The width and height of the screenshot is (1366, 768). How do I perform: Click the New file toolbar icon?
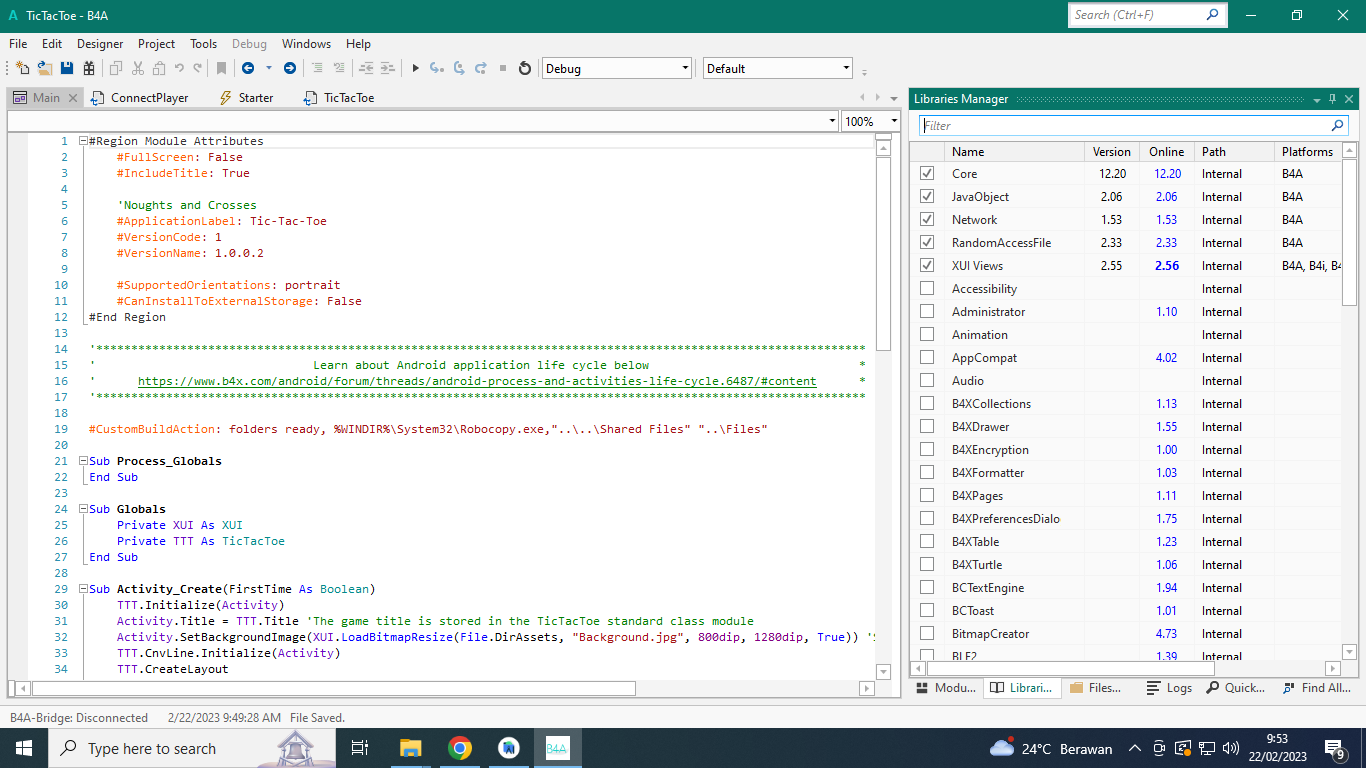[23, 68]
